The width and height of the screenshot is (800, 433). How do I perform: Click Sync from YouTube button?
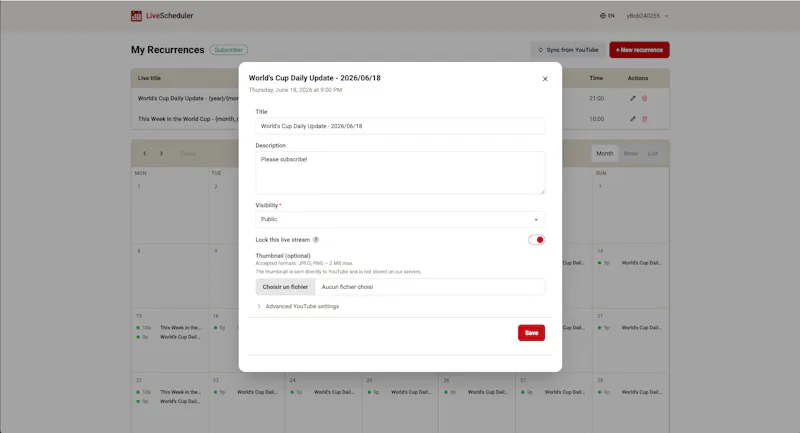568,50
